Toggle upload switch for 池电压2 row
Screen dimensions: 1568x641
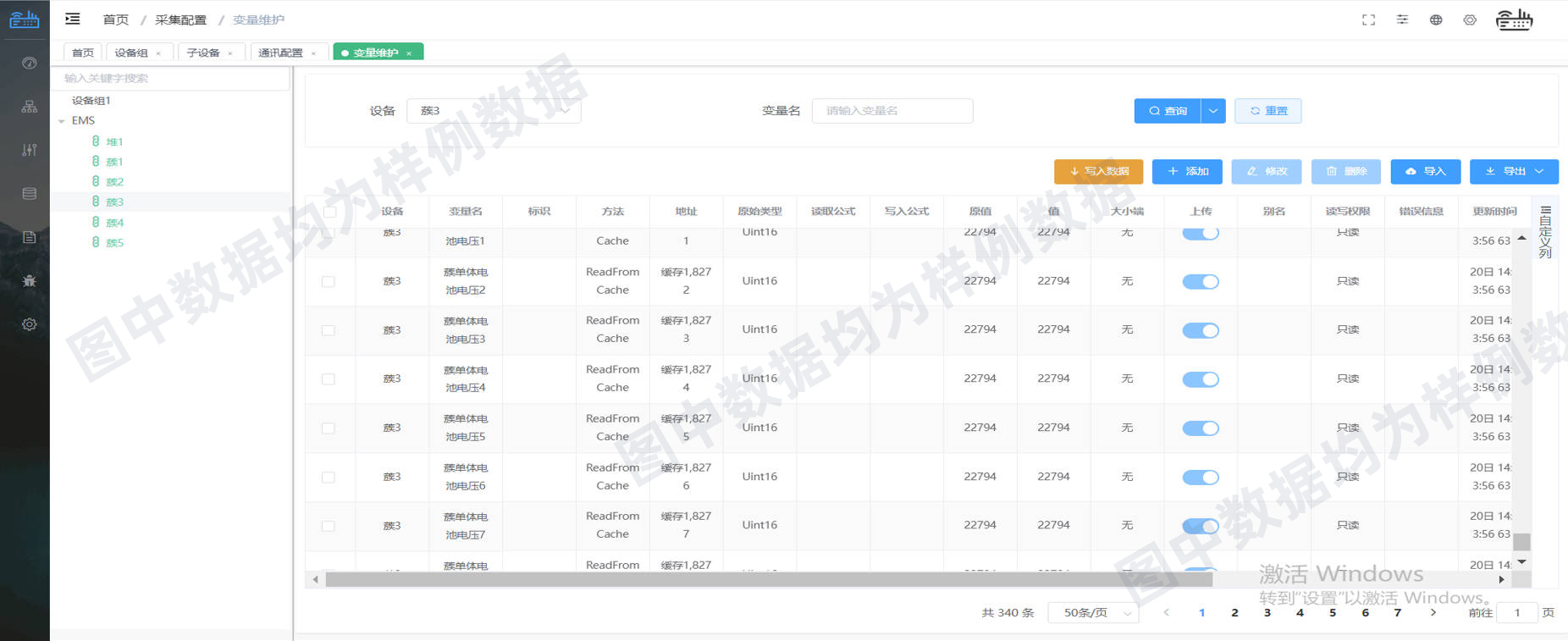(x=1200, y=281)
